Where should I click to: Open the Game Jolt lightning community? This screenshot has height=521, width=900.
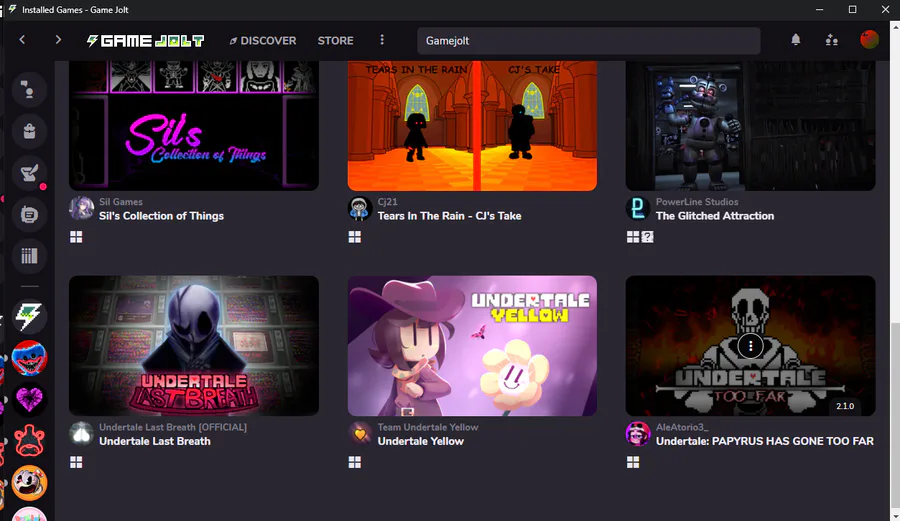(29, 317)
